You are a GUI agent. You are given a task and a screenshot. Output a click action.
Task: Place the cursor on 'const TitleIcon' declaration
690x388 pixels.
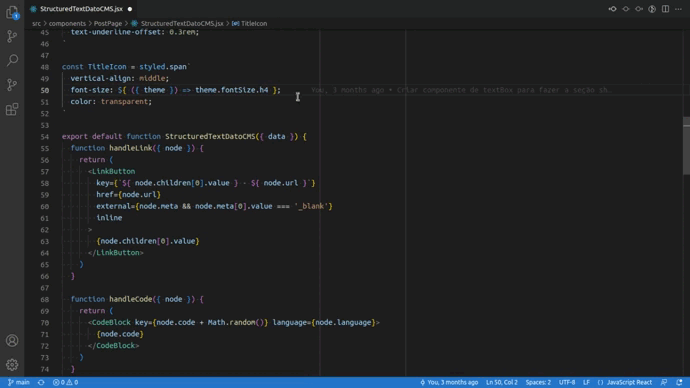94,66
